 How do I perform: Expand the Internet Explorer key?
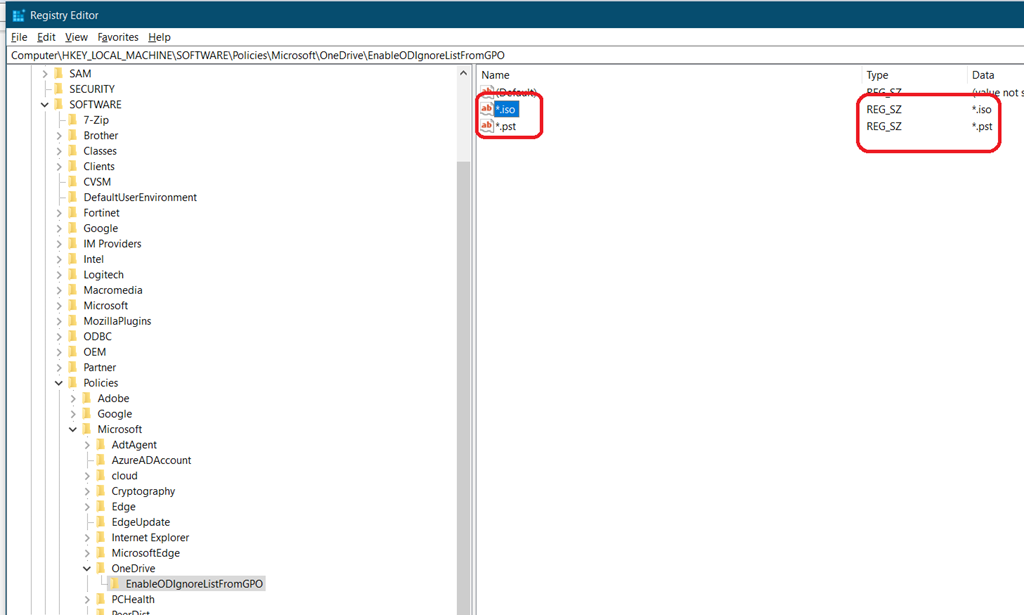pos(87,538)
